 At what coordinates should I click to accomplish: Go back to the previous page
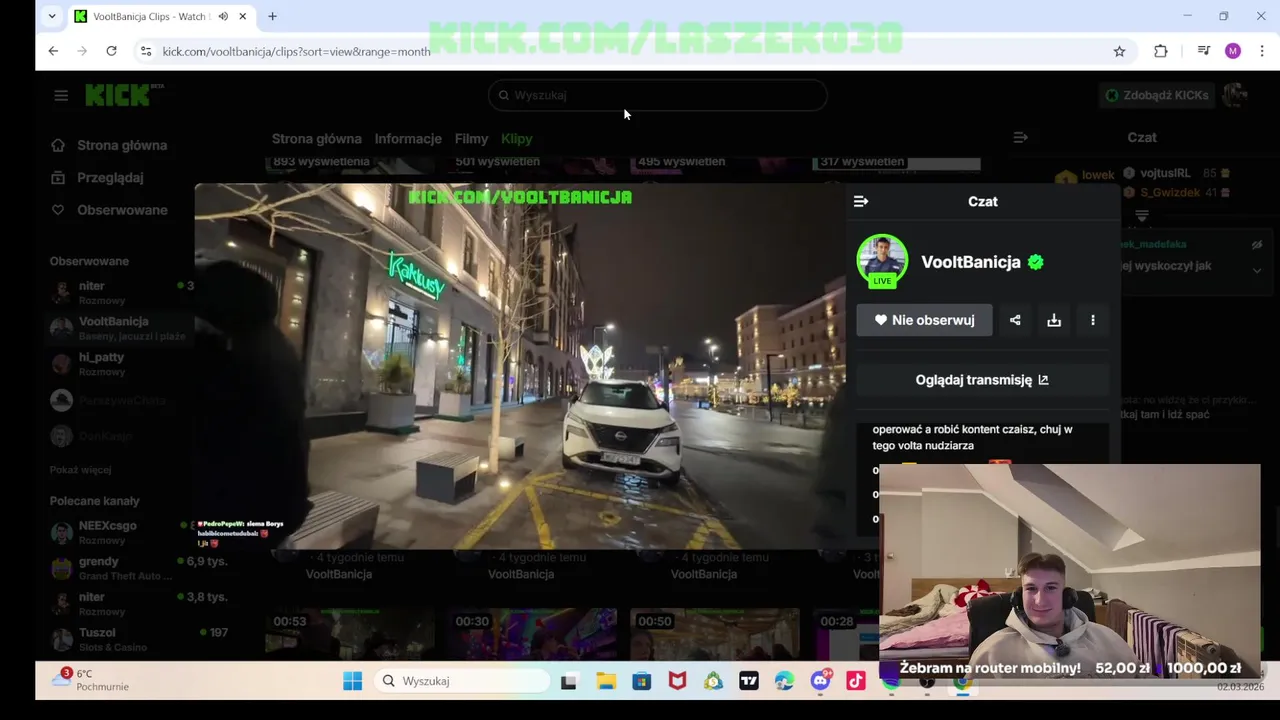click(53, 51)
